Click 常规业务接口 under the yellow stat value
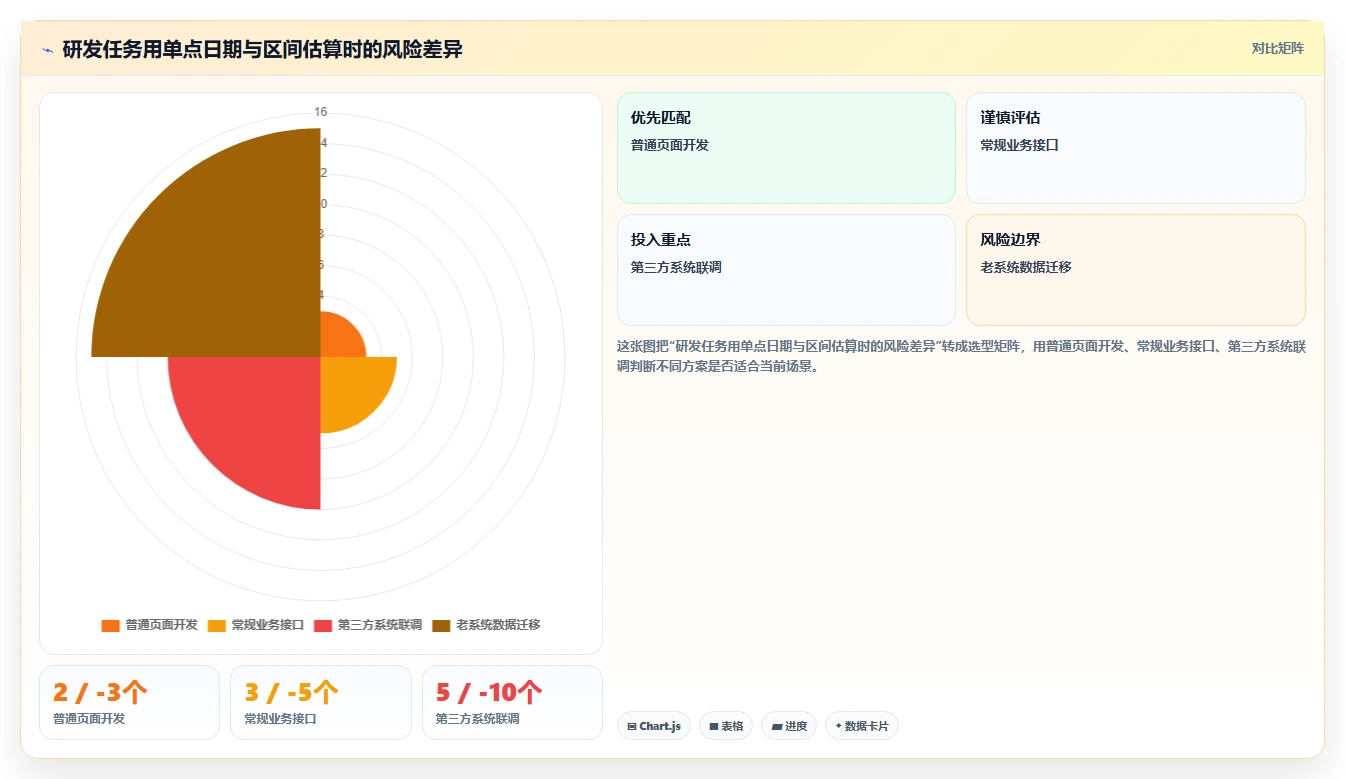This screenshot has height=779, width=1345. click(x=280, y=718)
